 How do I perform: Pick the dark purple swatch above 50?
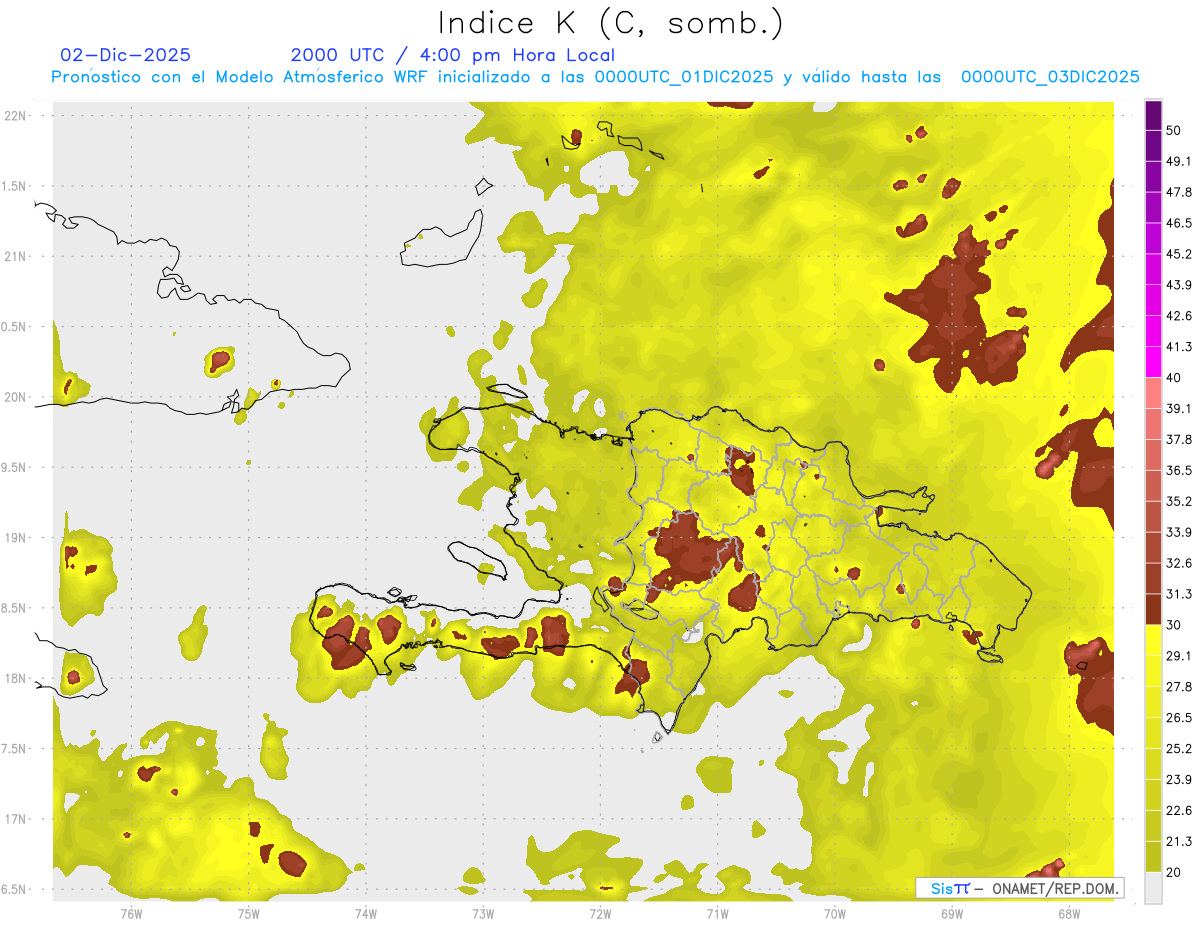(x=1153, y=116)
